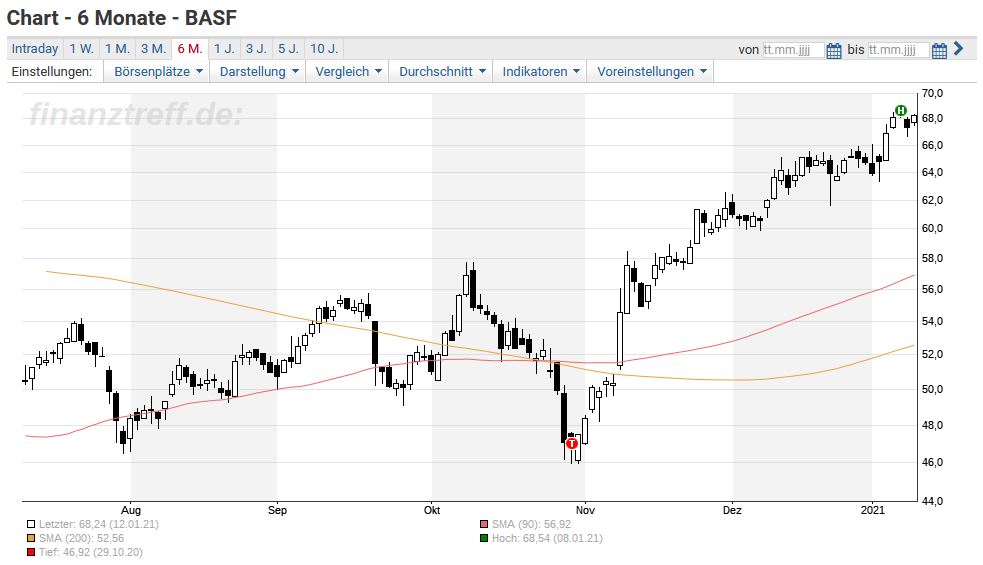Click the 'Tief: 46,92 (29.10.20)' legend text
983x565 pixels.
coord(91,552)
